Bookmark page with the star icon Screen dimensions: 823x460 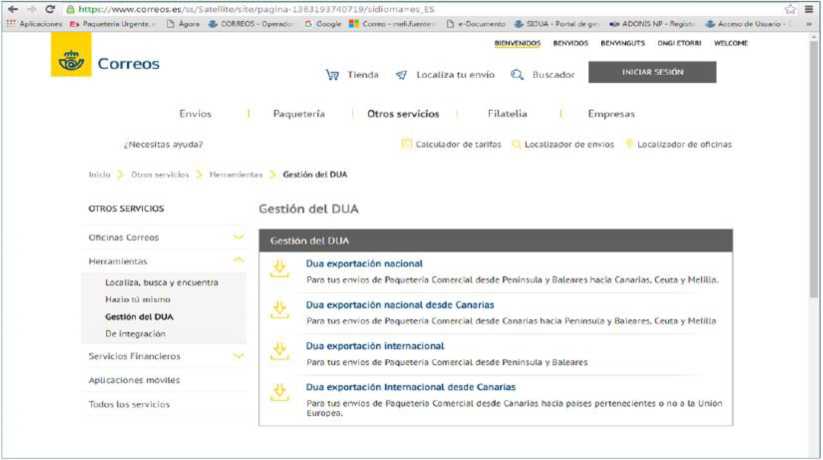790,9
